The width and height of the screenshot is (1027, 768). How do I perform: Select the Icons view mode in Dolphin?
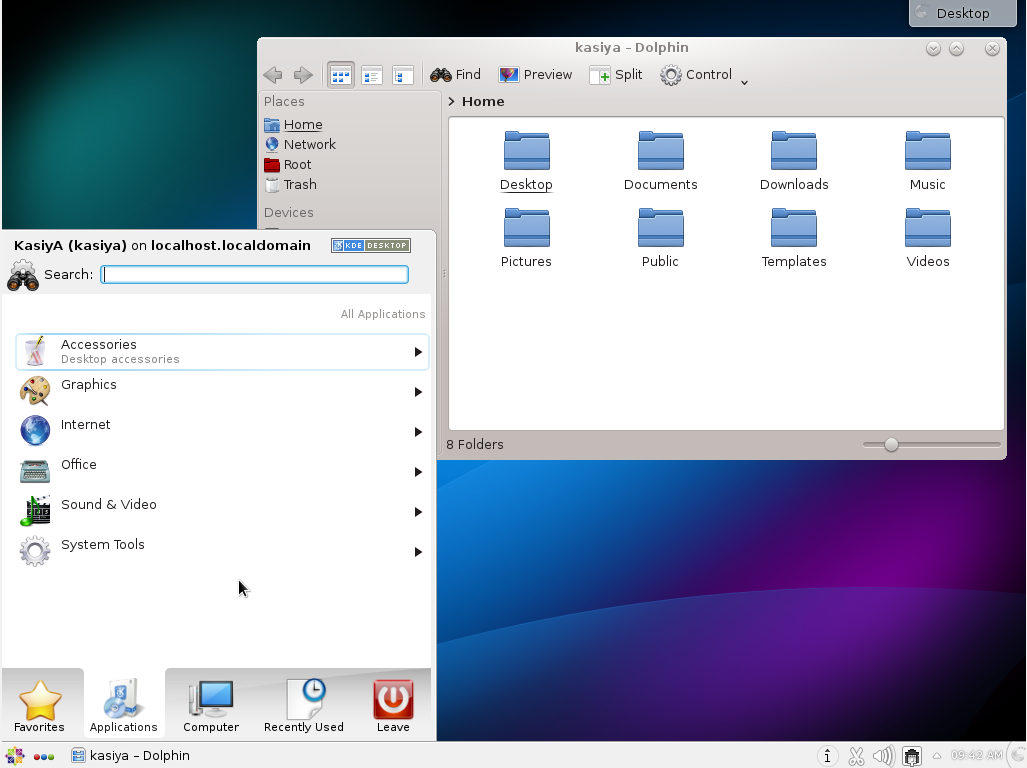coord(340,75)
